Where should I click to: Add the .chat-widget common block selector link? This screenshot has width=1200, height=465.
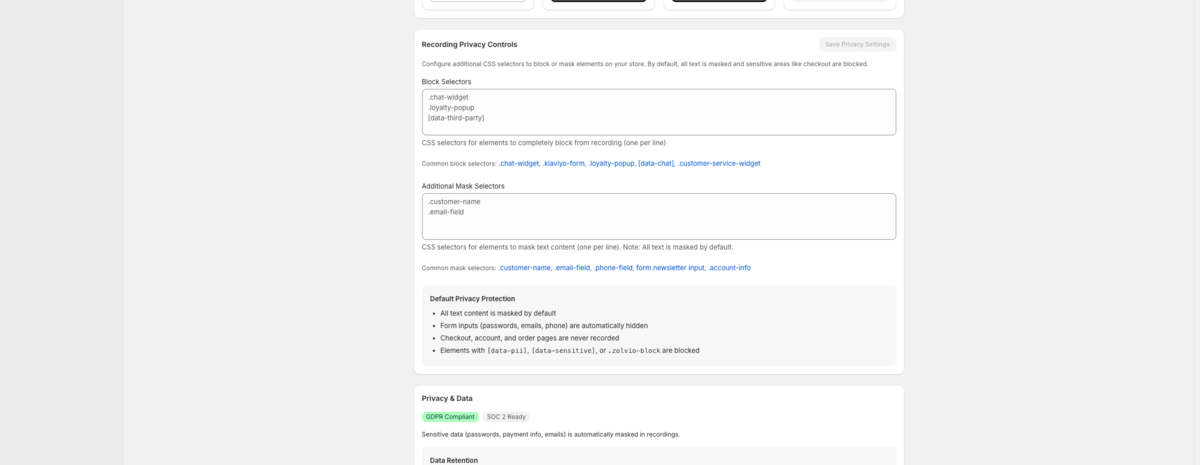[x=519, y=163]
